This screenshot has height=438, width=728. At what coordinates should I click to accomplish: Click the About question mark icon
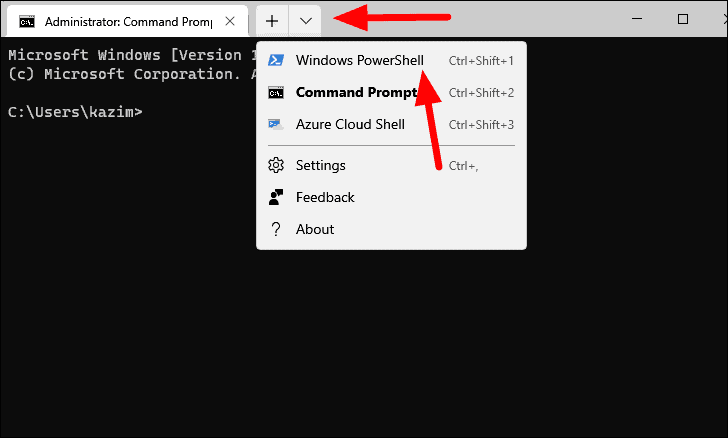click(276, 229)
